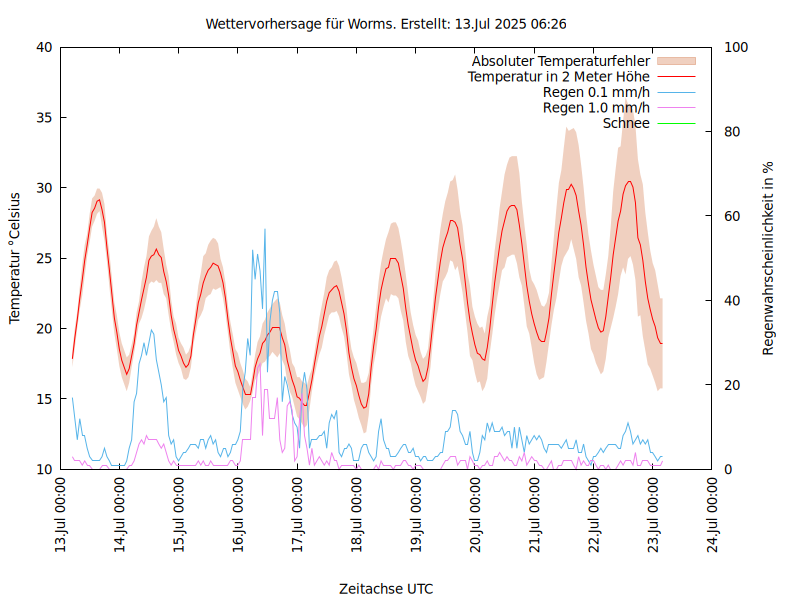This screenshot has width=800, height=600.
Task: Click the '22.Jul 00:00' time tick
Action: point(595,517)
